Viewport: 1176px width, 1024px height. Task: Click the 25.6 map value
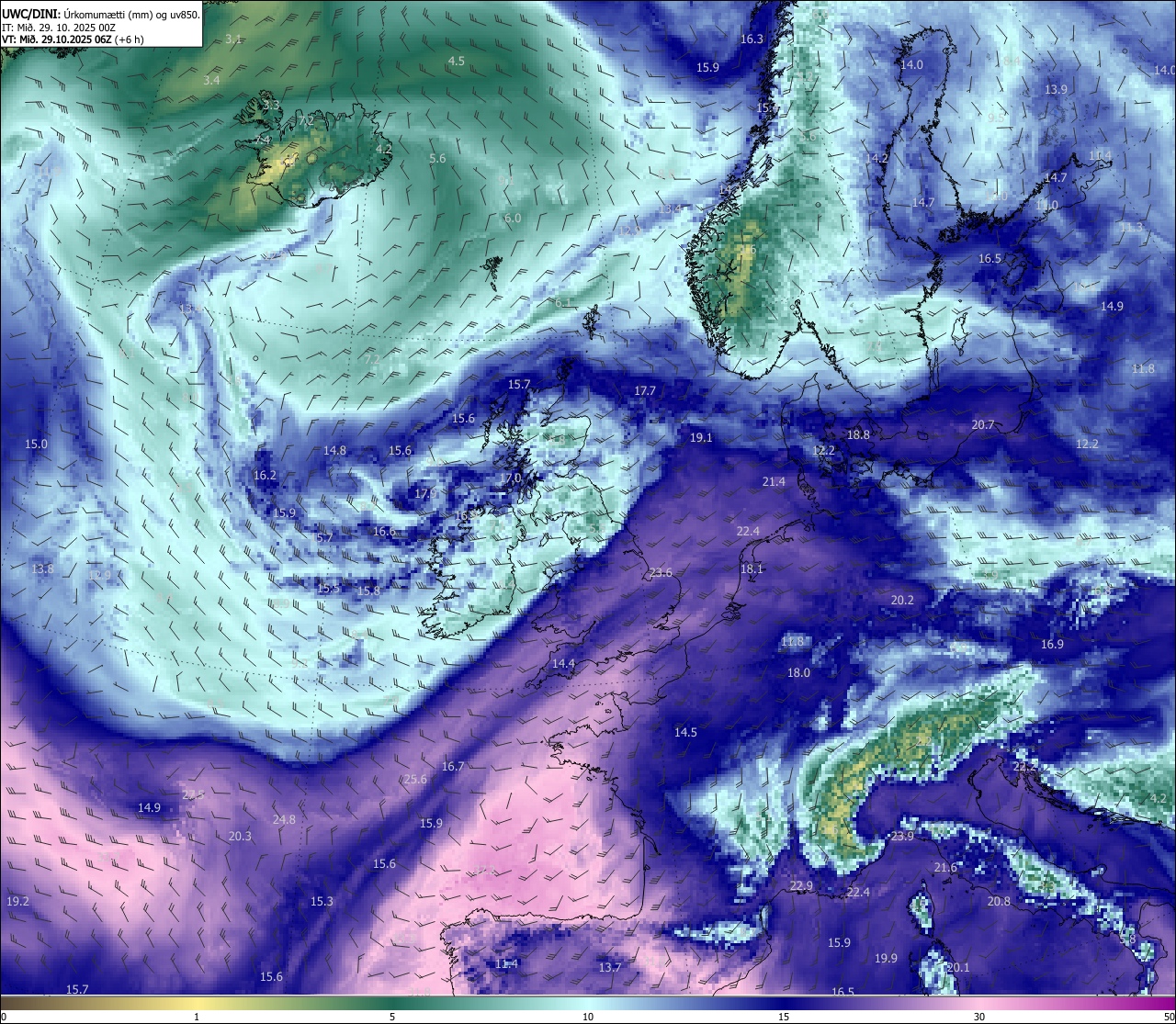pyautogui.click(x=415, y=780)
